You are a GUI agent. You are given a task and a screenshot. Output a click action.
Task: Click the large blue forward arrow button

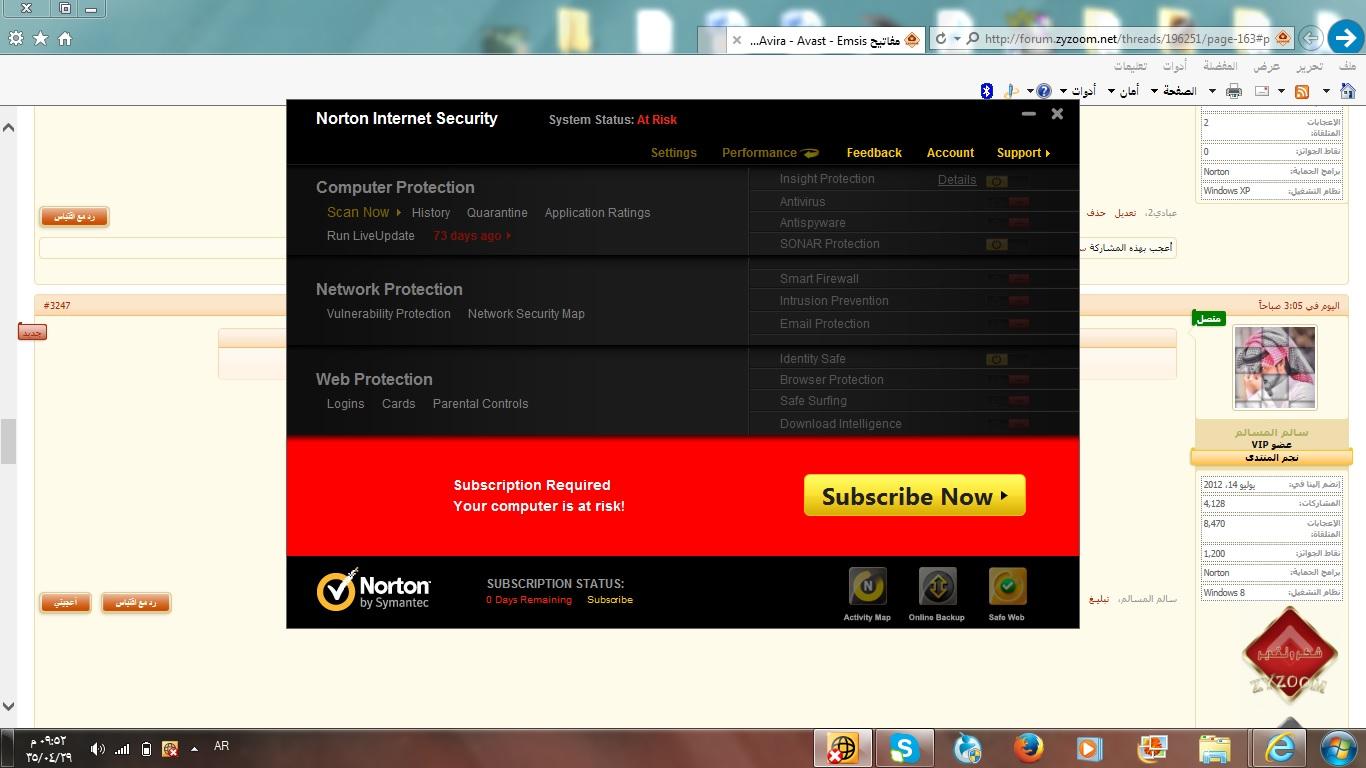click(1345, 38)
